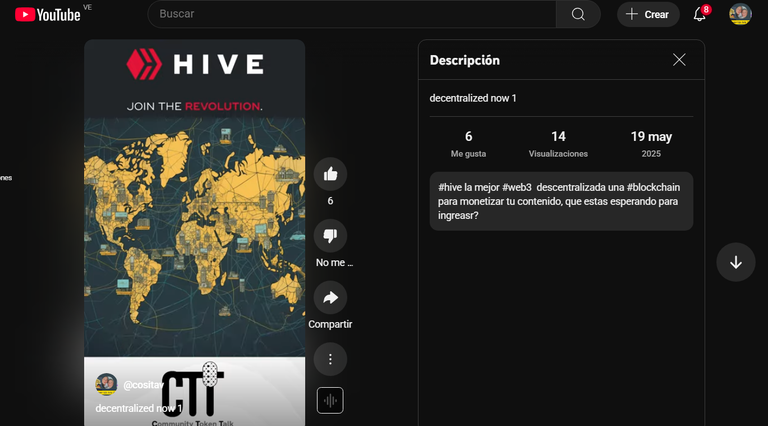Open the Crear menu
The width and height of the screenshot is (768, 426).
[648, 14]
